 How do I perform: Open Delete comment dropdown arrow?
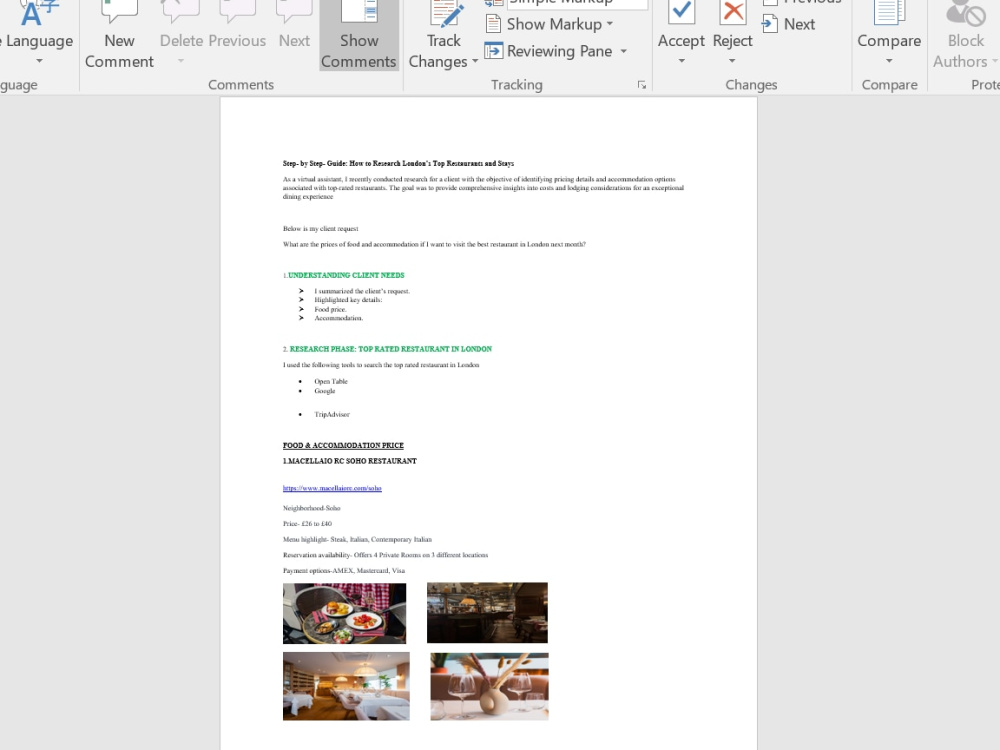[181, 61]
